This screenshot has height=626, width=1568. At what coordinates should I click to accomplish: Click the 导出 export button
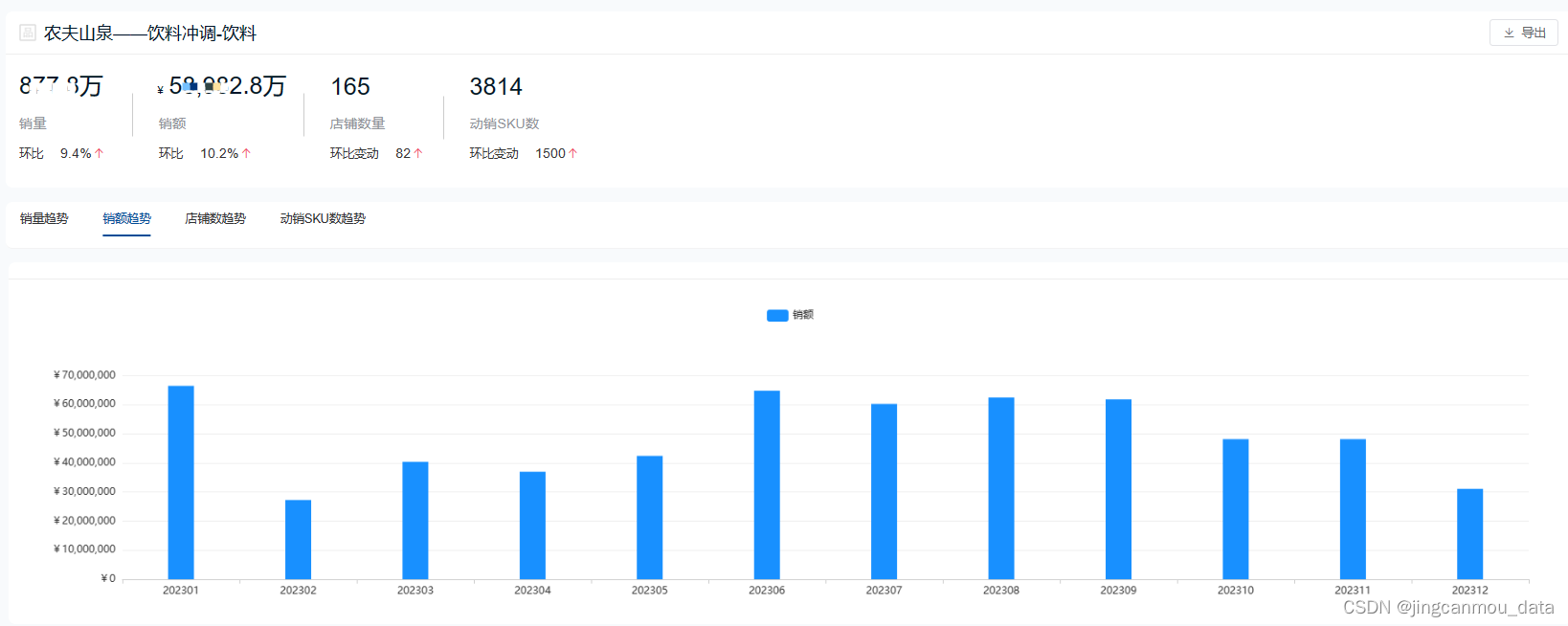coord(1524,33)
